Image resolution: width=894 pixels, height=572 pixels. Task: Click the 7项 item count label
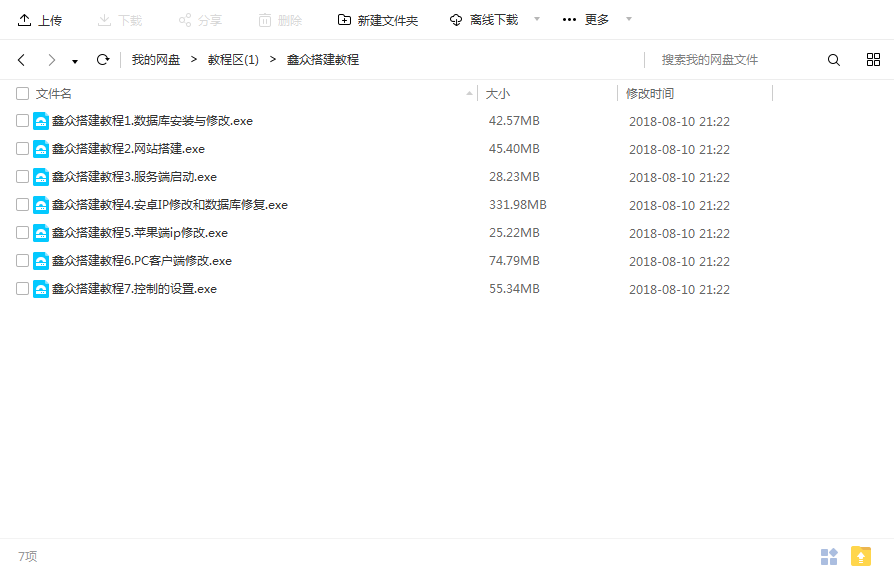click(x=27, y=556)
